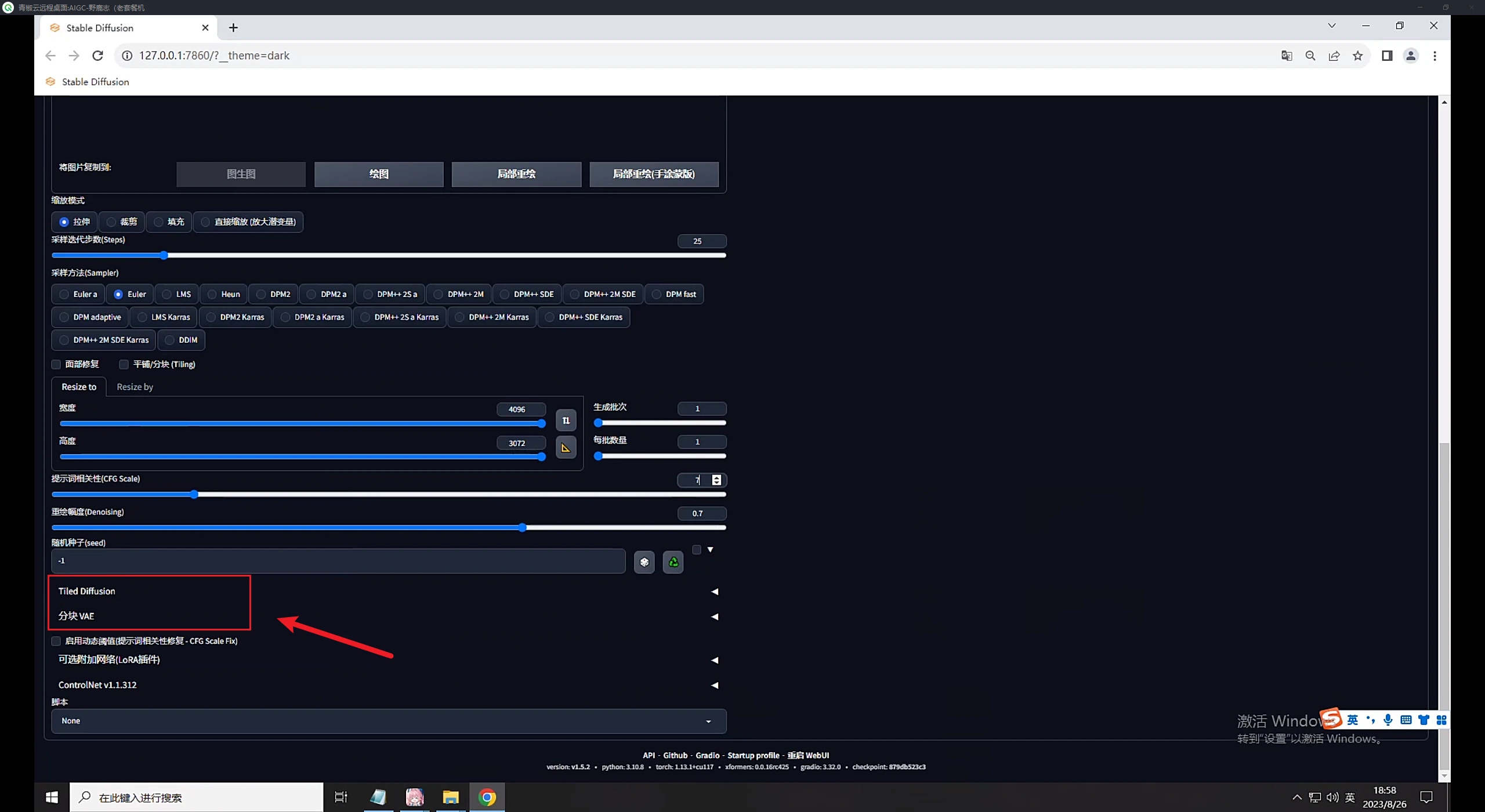Click the green recycle seed icon

[x=673, y=562]
